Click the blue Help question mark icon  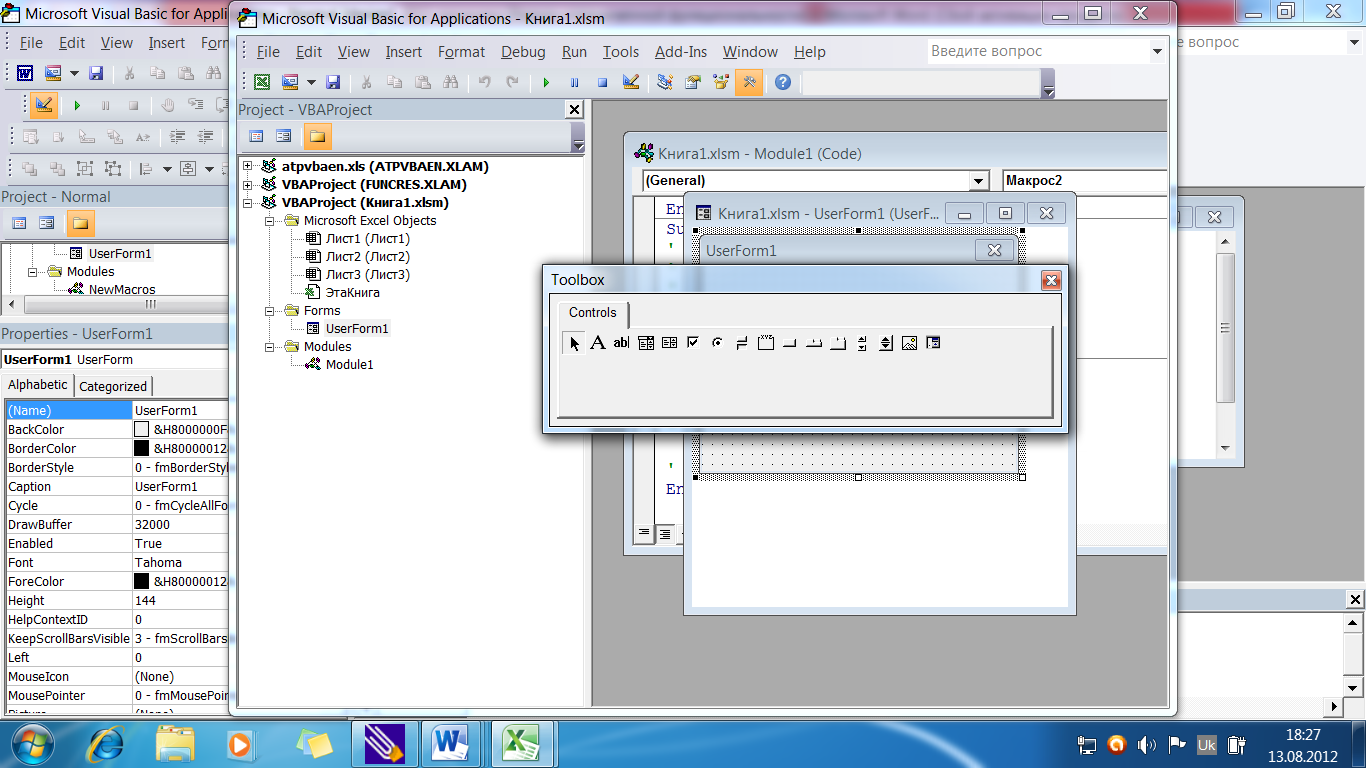[x=783, y=82]
